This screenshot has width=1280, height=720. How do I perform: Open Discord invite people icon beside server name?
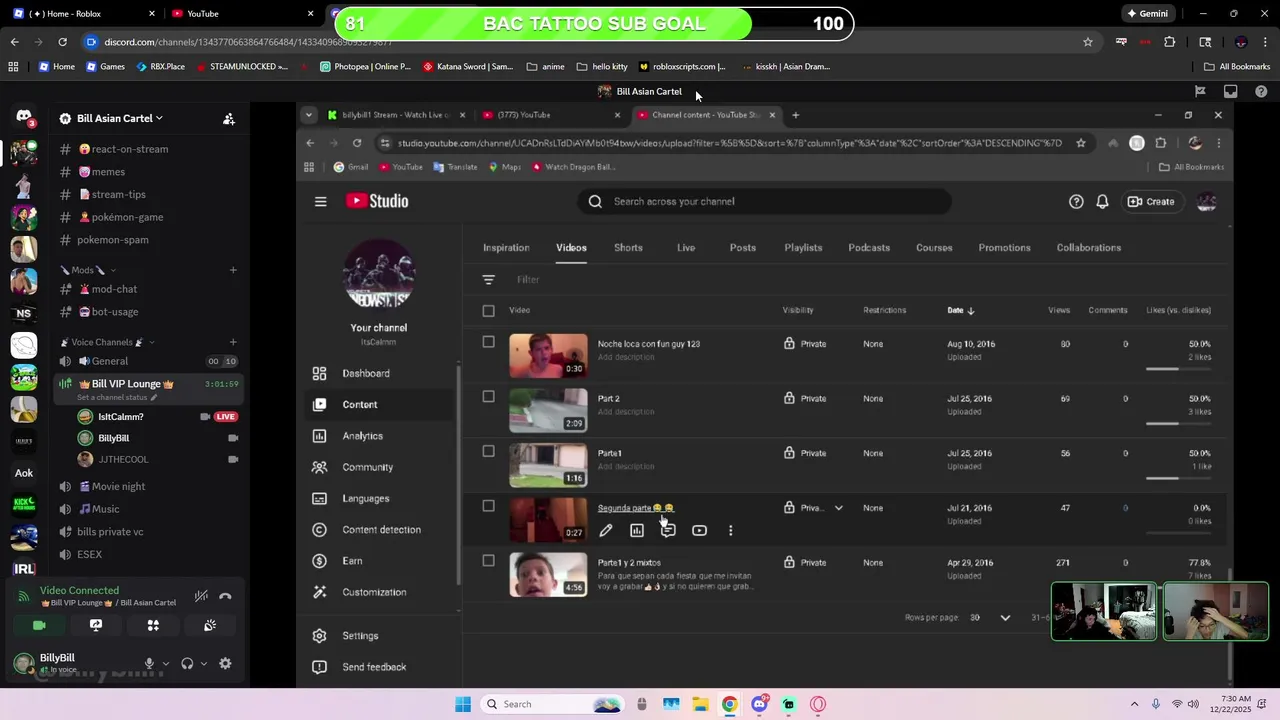[229, 118]
